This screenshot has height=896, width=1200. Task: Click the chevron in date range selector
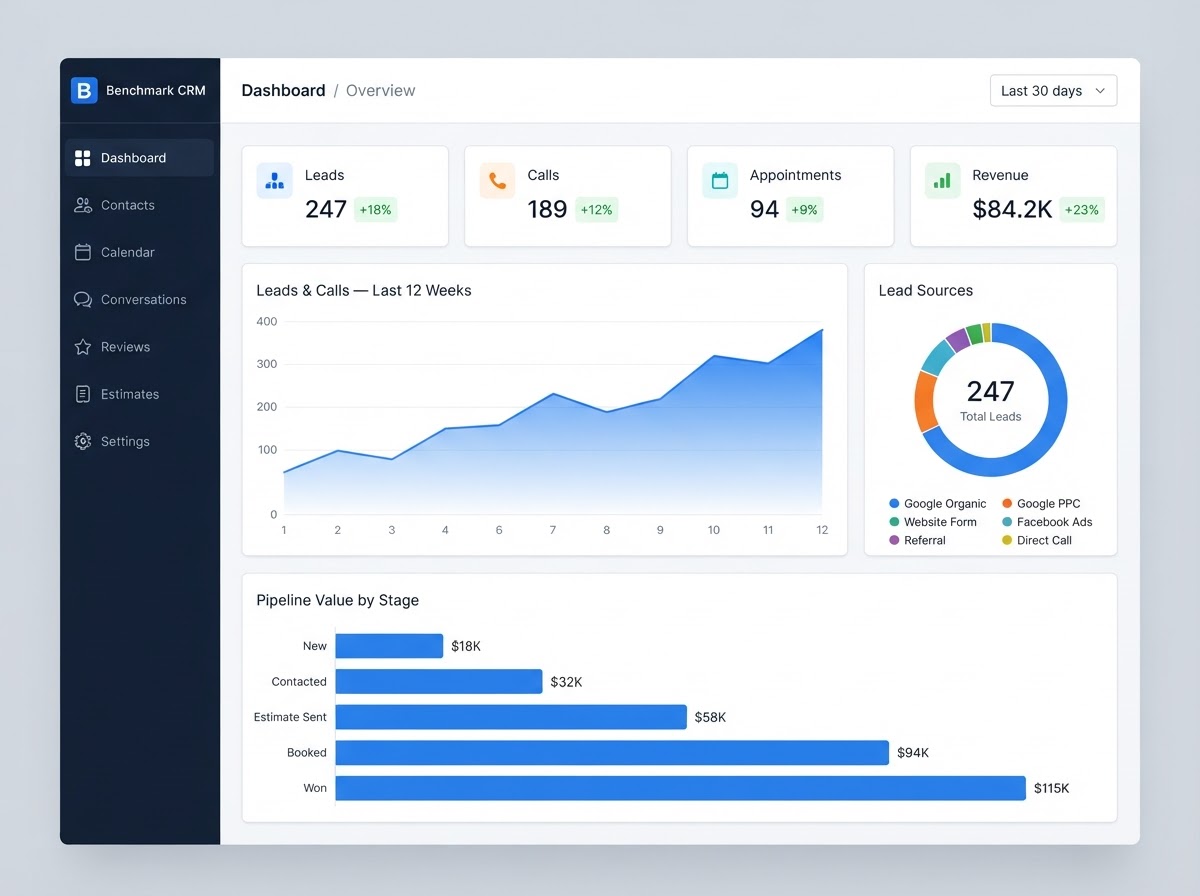coord(1100,90)
